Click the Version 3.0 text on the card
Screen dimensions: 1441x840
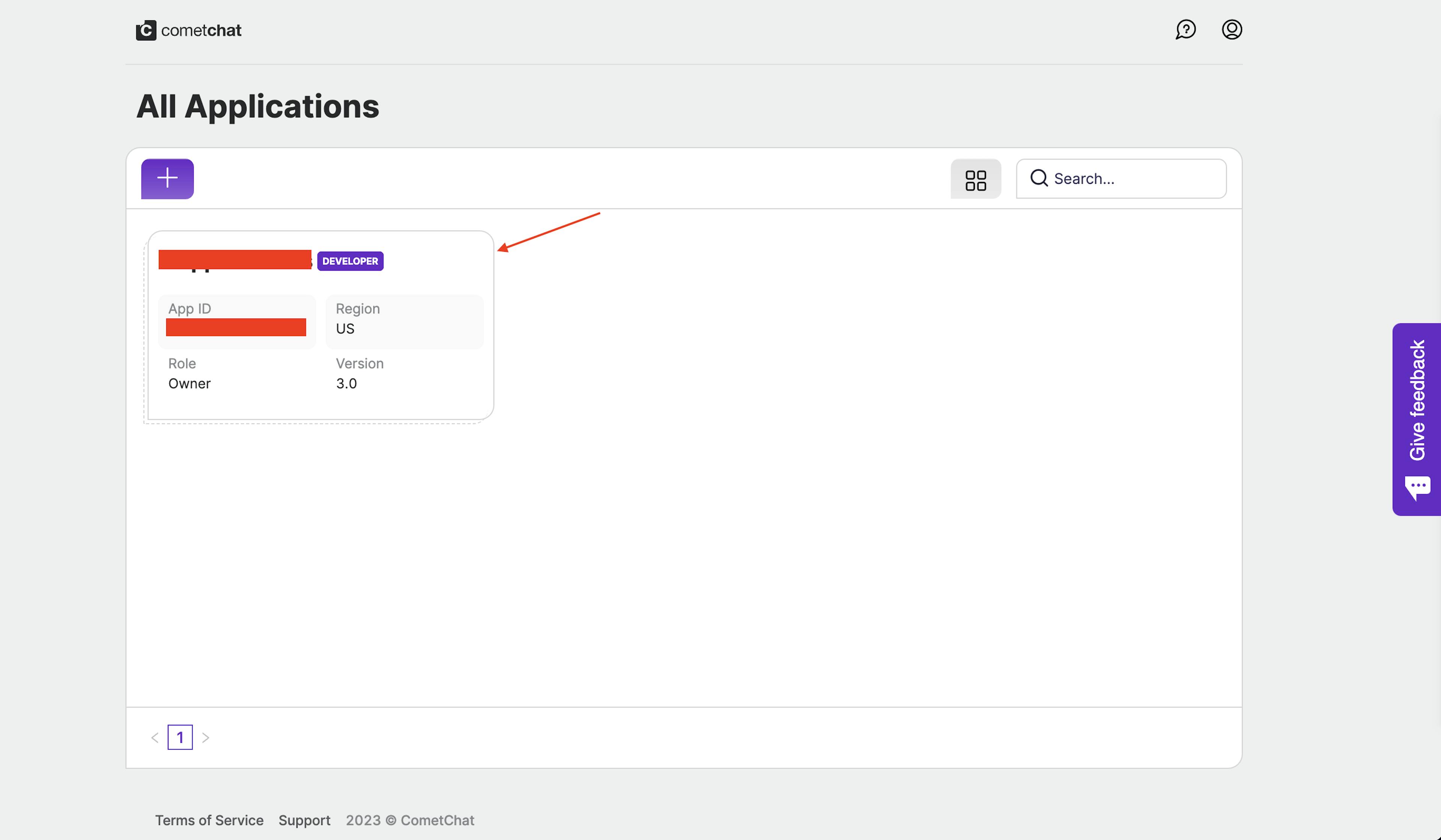346,383
